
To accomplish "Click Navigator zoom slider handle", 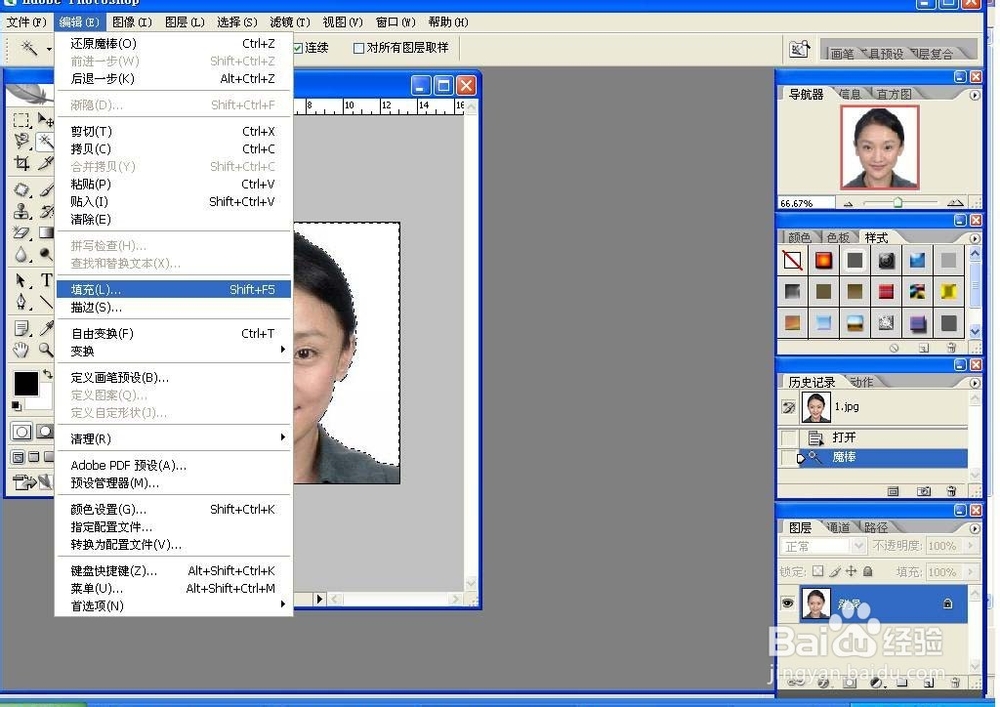I will 897,203.
